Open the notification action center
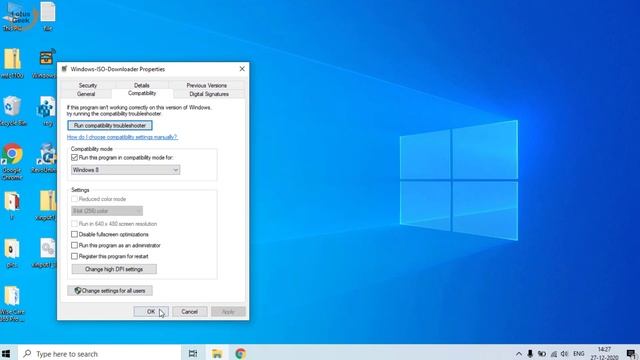 631,354
